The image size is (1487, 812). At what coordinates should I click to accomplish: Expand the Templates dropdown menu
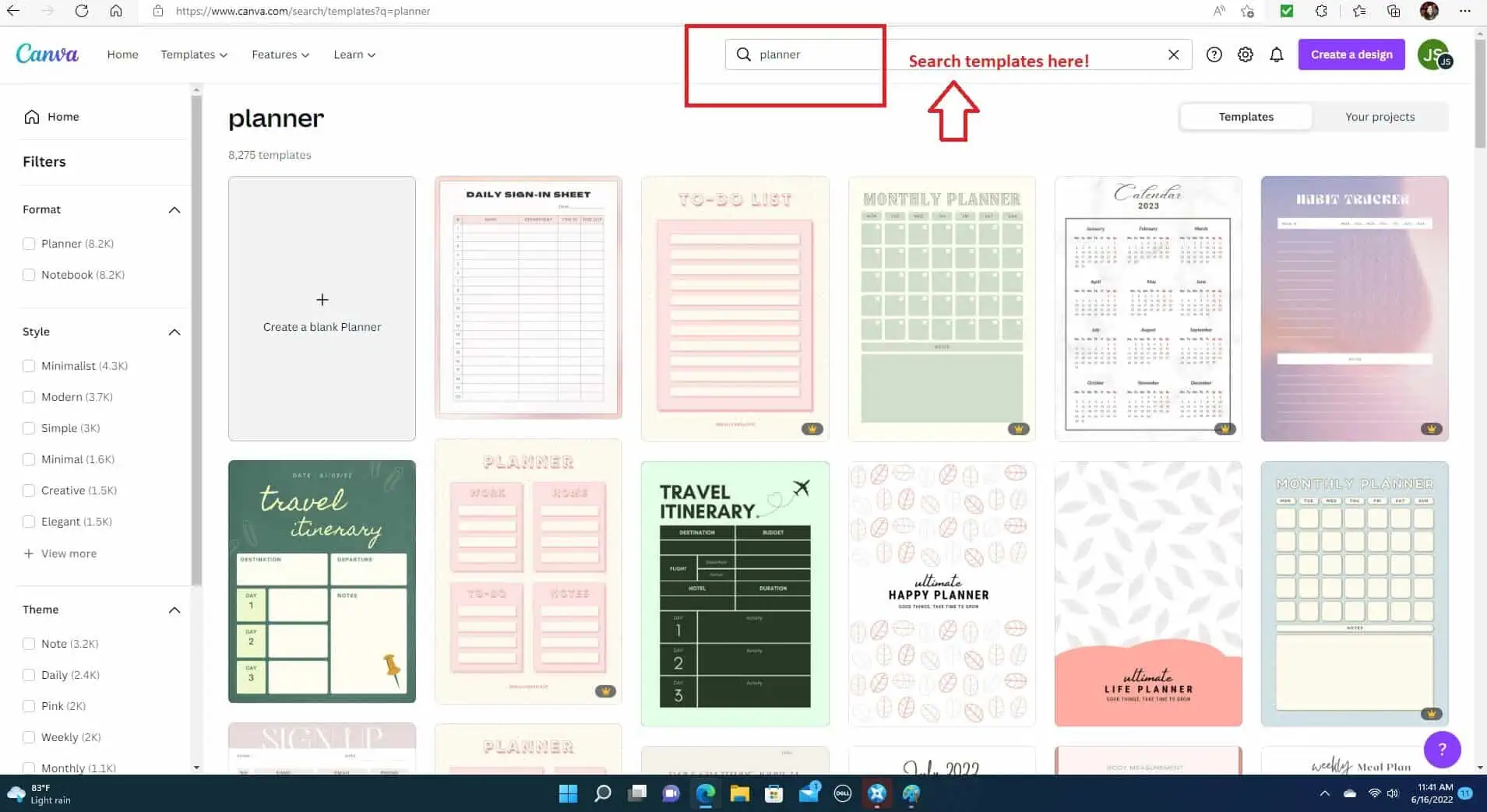pyautogui.click(x=194, y=54)
